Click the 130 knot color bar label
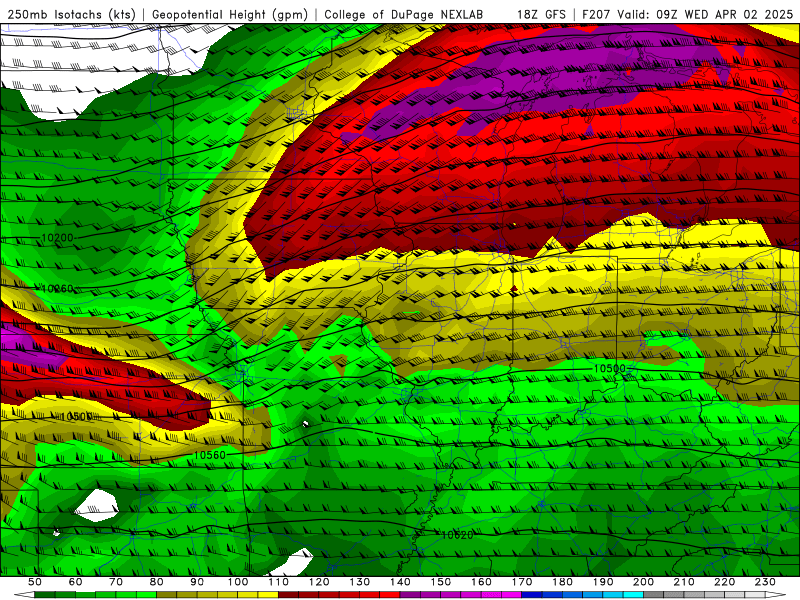Image resolution: width=800 pixels, height=600 pixels. (359, 582)
